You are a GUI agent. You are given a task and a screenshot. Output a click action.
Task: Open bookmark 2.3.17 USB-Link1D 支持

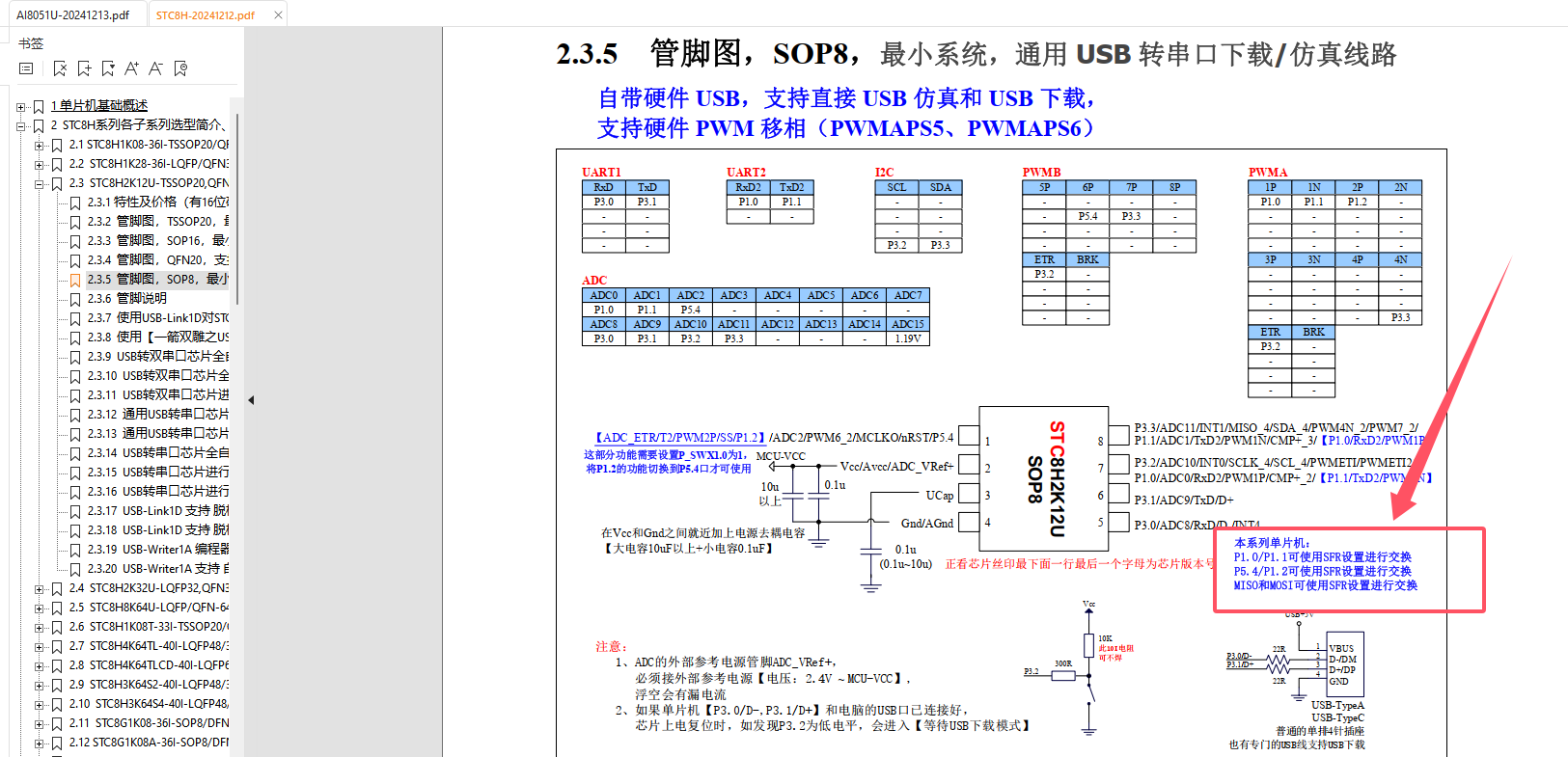coord(158,511)
